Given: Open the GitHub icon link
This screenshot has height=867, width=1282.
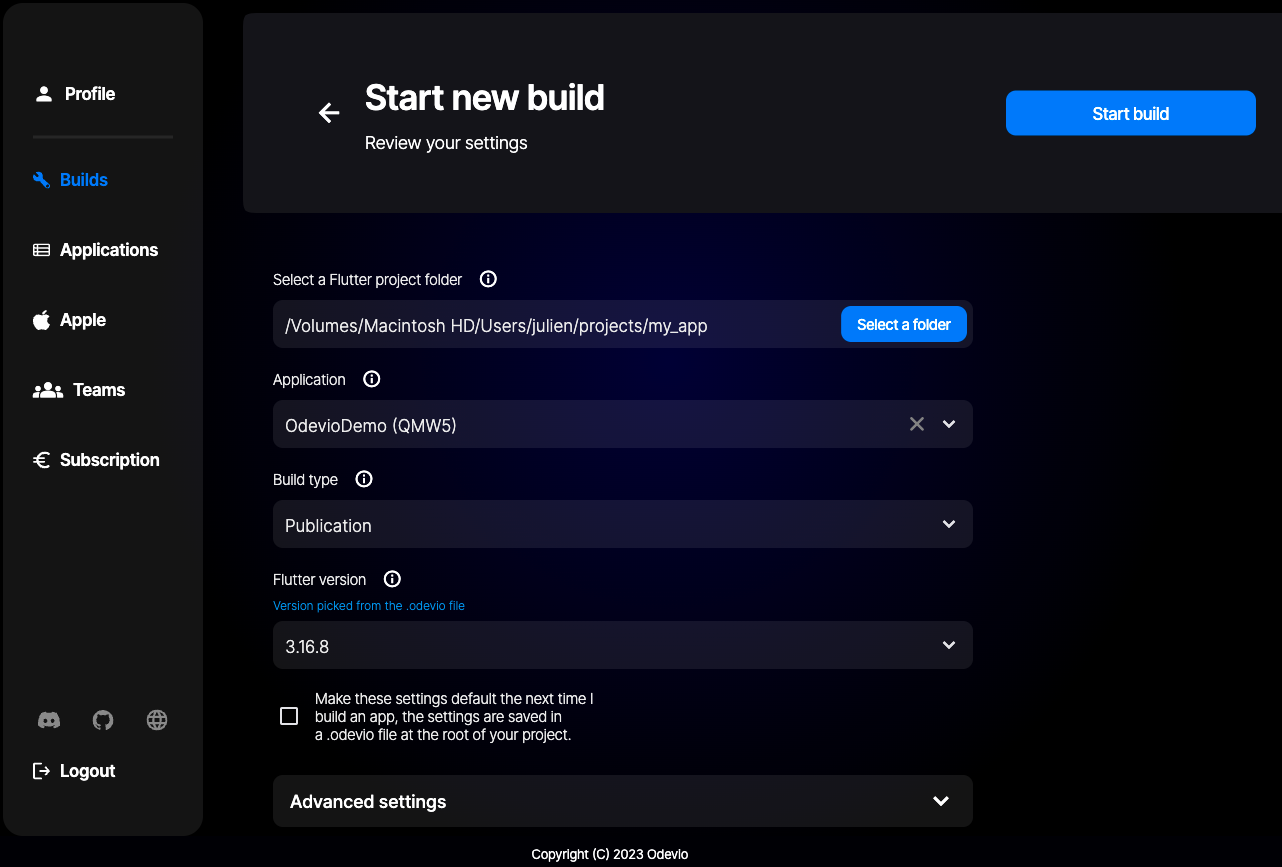Looking at the screenshot, I should (x=103, y=720).
